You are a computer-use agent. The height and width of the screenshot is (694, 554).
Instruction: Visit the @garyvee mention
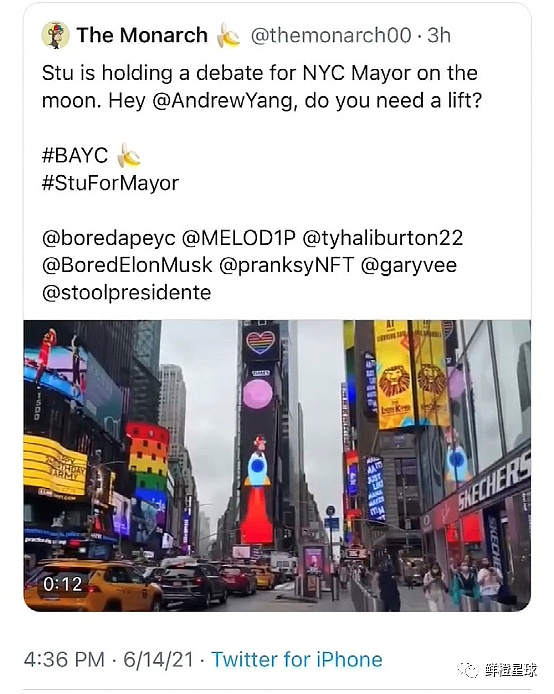(409, 266)
